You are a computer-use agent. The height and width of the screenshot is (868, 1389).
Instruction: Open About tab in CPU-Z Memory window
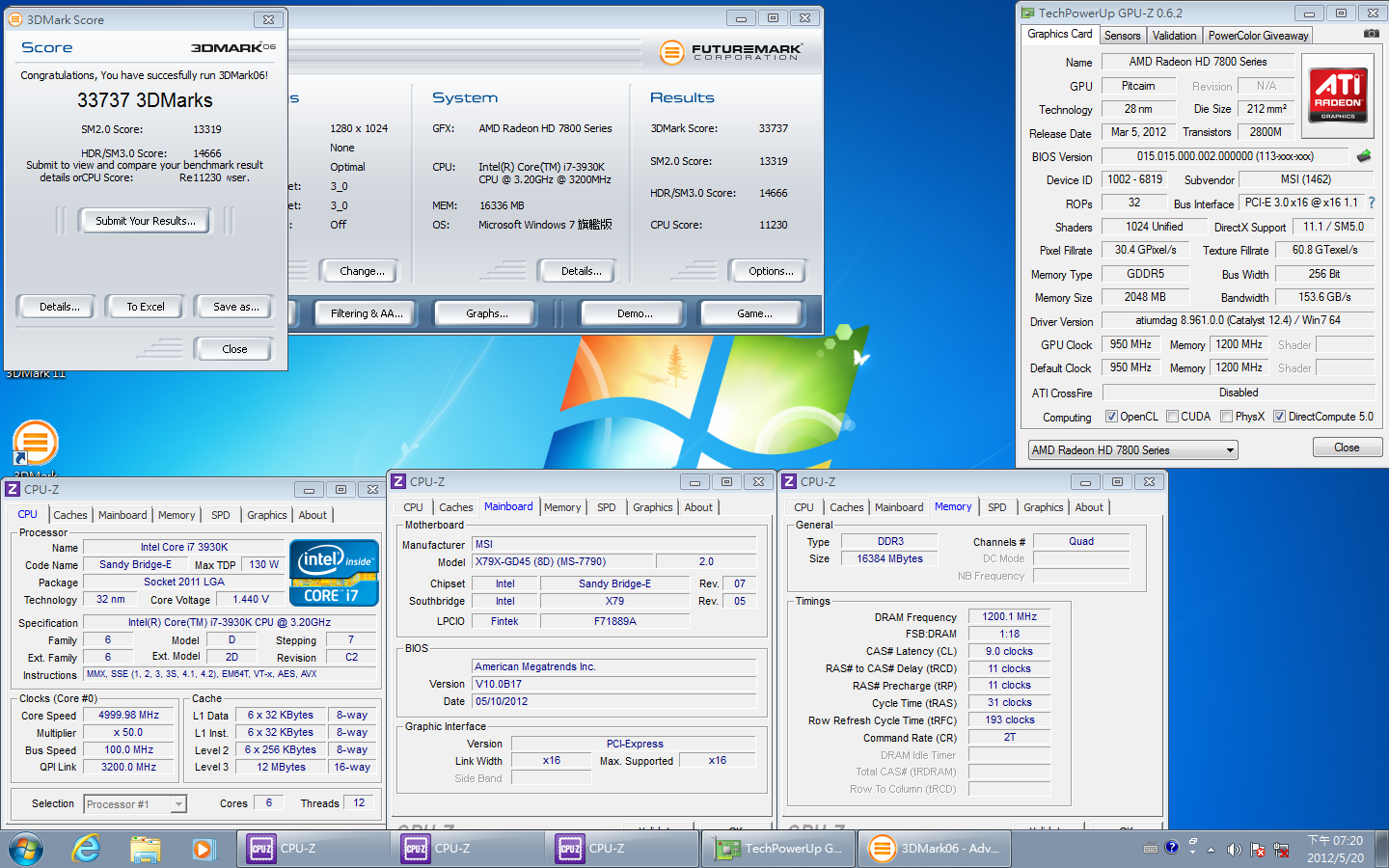pyautogui.click(x=1089, y=507)
